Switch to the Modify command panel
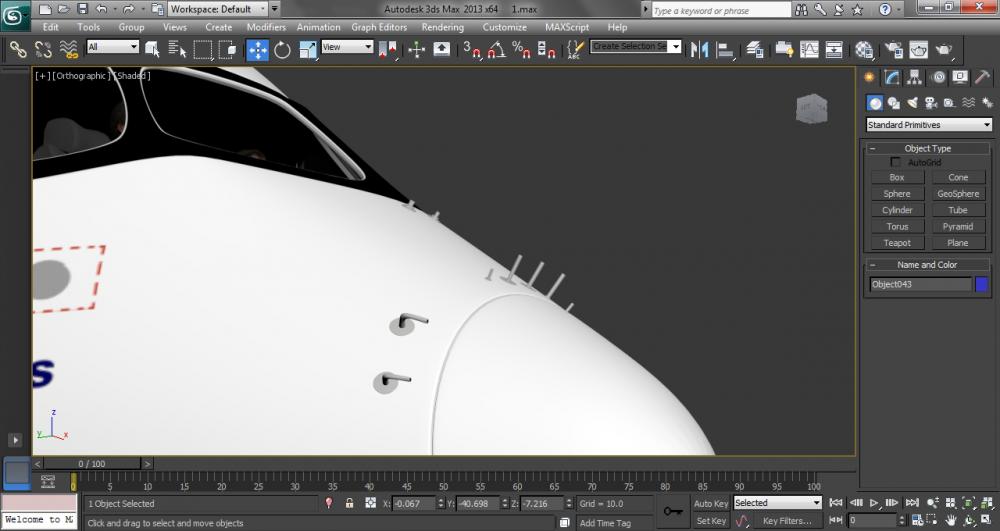 coord(892,77)
